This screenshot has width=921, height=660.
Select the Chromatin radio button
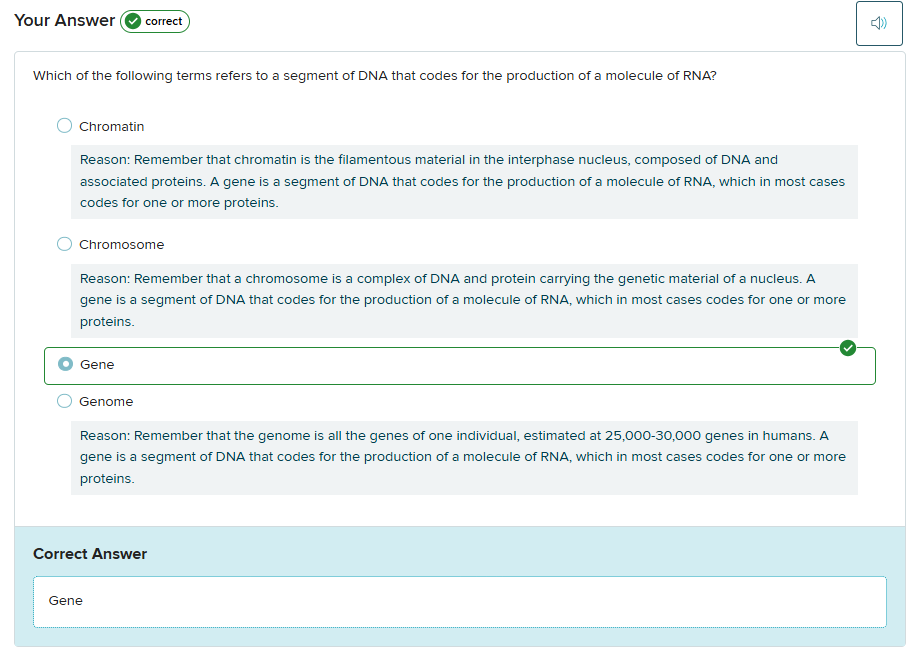coord(64,126)
